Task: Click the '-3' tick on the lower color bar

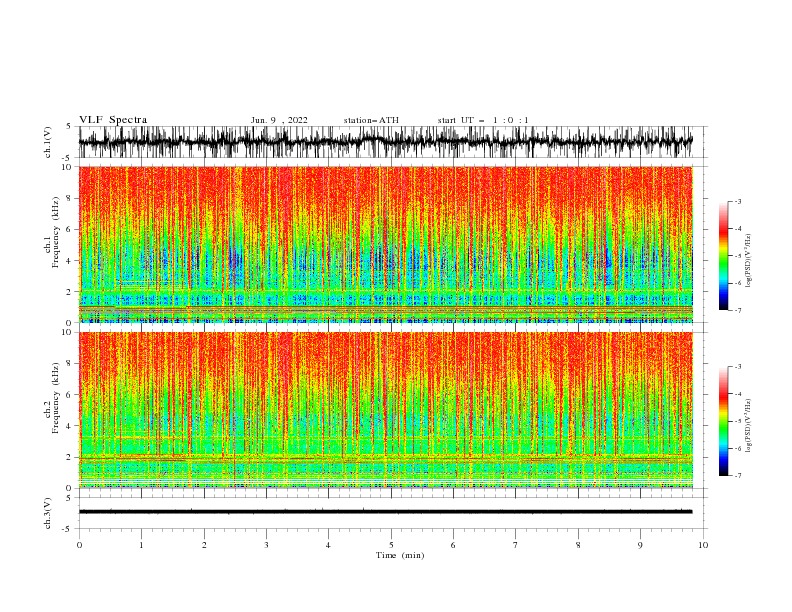Action: pos(737,367)
